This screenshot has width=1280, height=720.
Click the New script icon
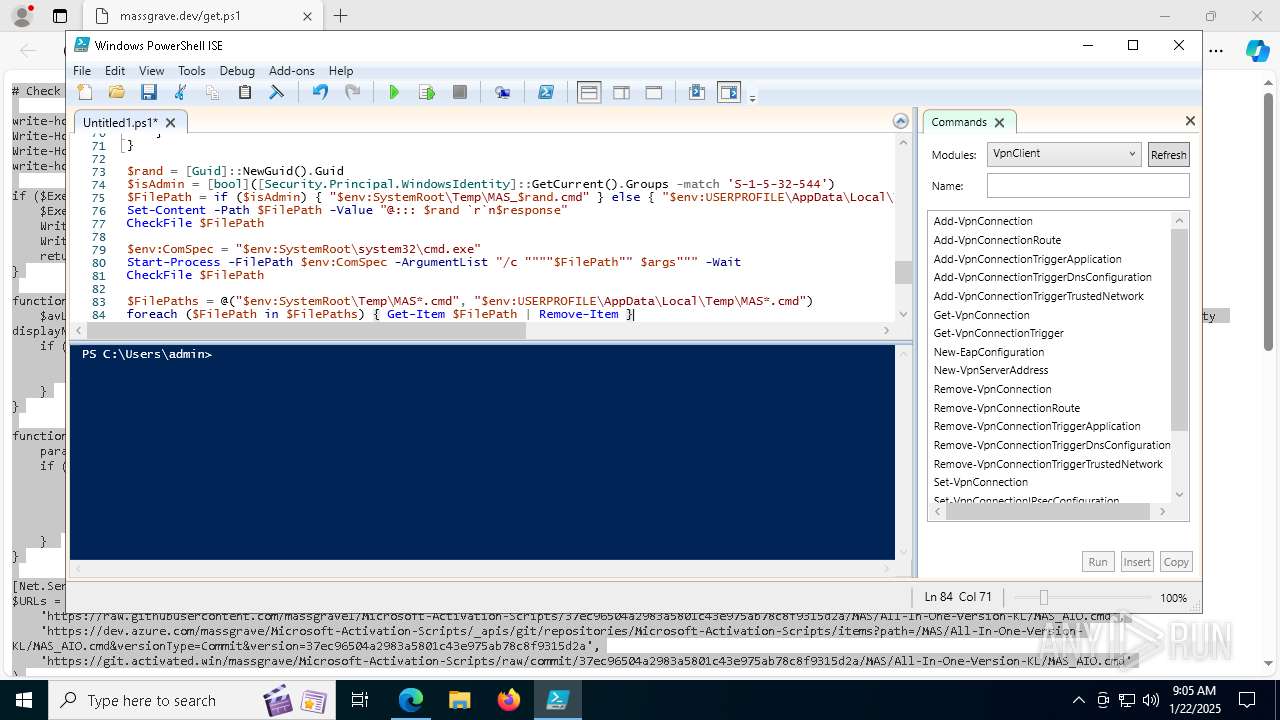(86, 92)
